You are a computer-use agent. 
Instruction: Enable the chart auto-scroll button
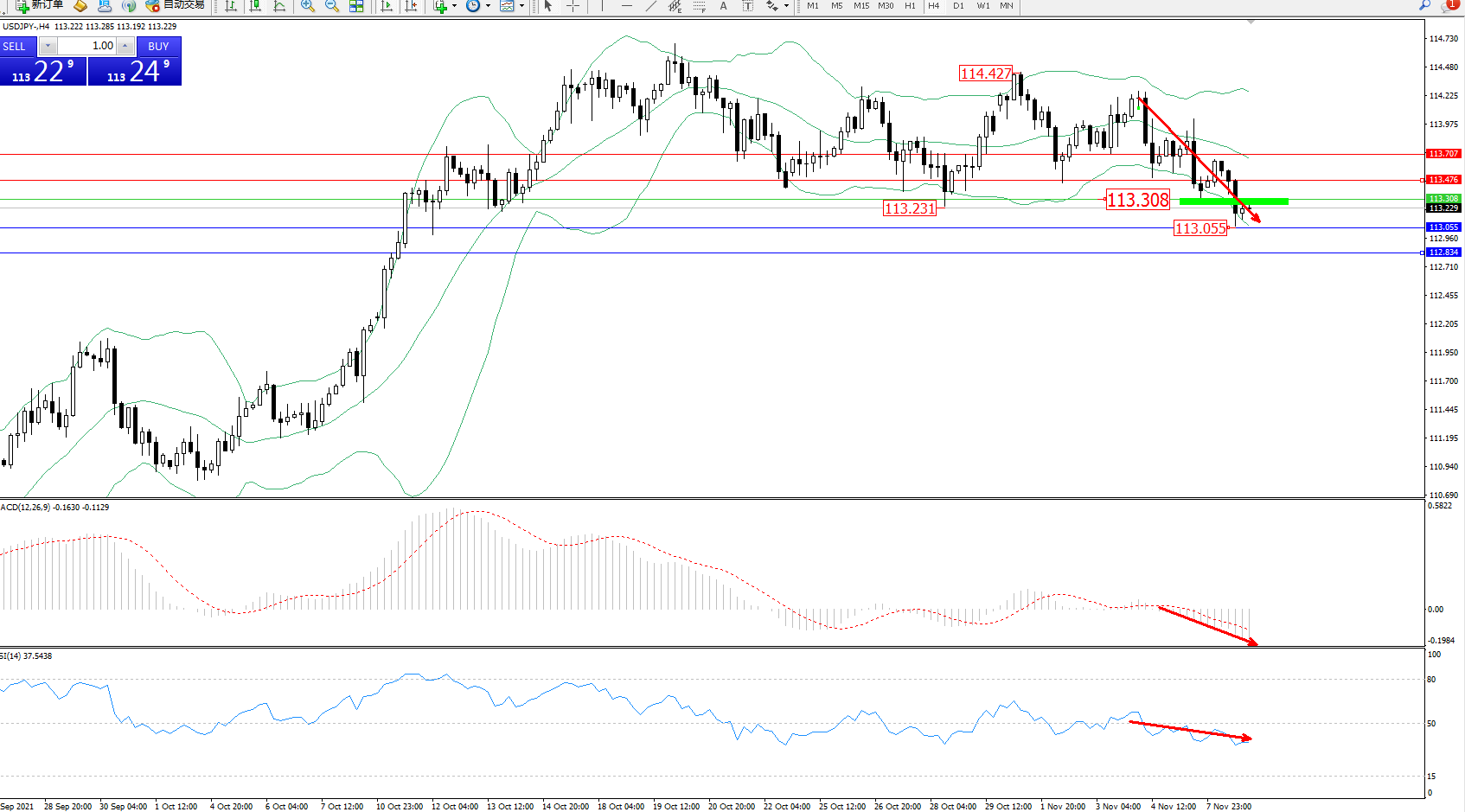[x=387, y=6]
